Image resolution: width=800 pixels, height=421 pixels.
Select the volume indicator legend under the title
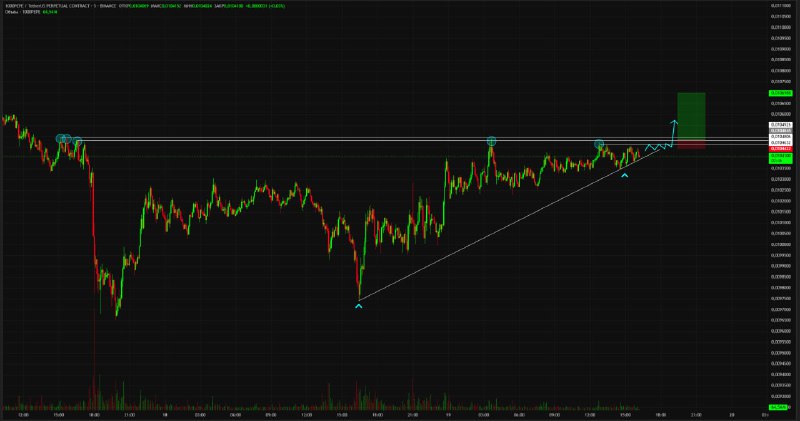[31, 11]
